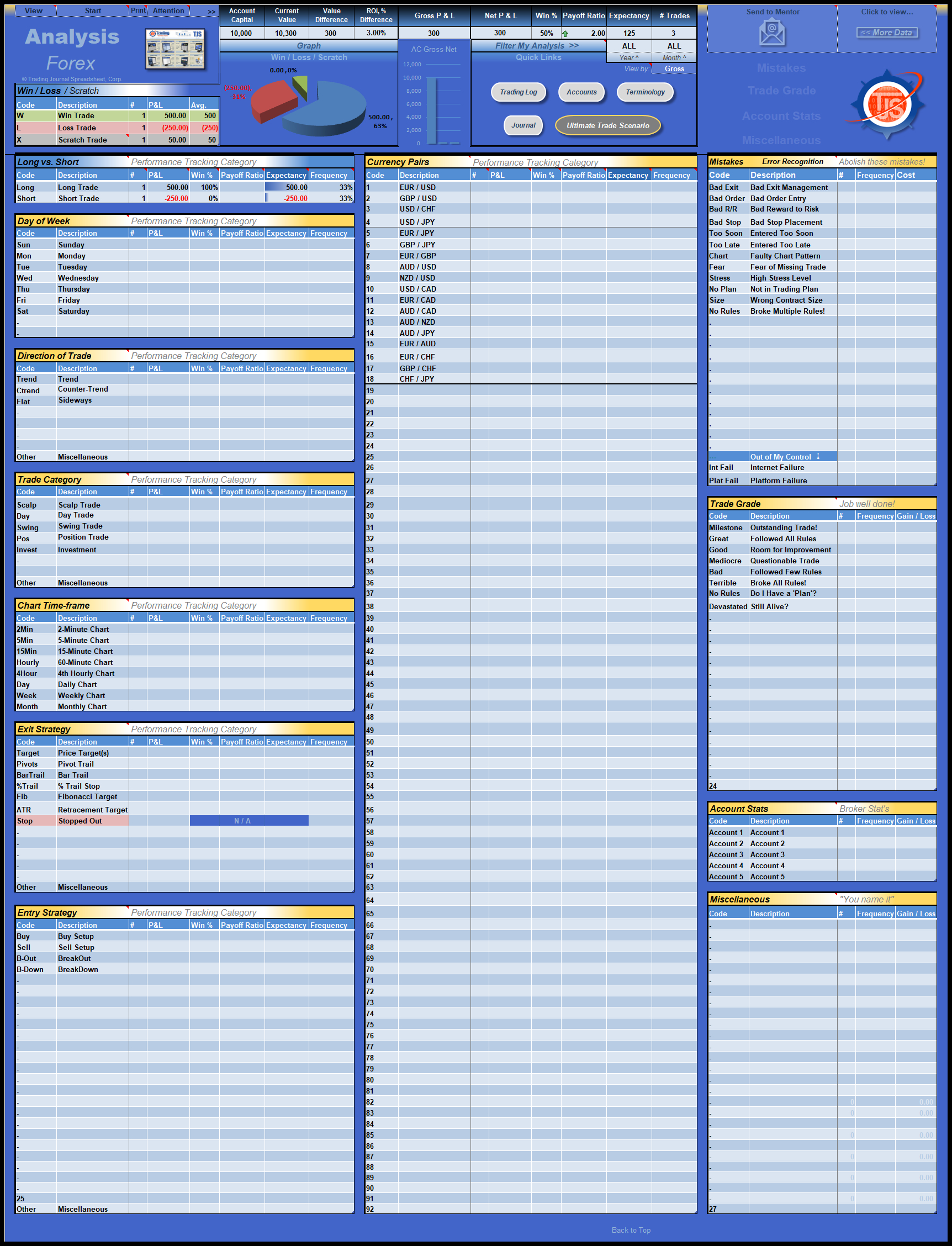Select the Current Value cell 10,300
The width and height of the screenshot is (952, 1246).
[286, 33]
